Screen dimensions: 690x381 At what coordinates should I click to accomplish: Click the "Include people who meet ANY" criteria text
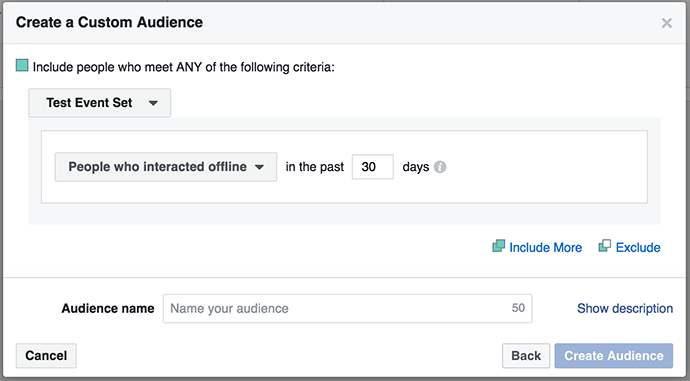point(184,67)
